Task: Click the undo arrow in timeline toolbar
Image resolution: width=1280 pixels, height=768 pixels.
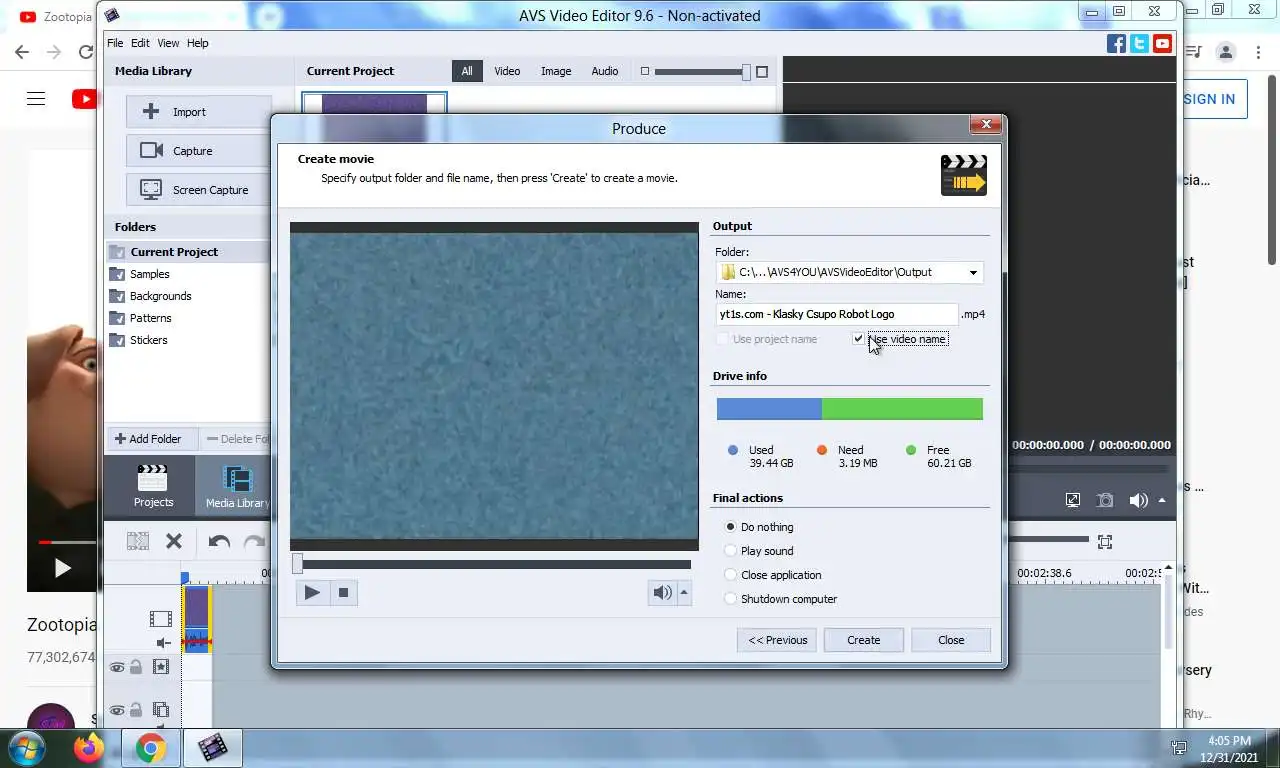Action: (219, 542)
